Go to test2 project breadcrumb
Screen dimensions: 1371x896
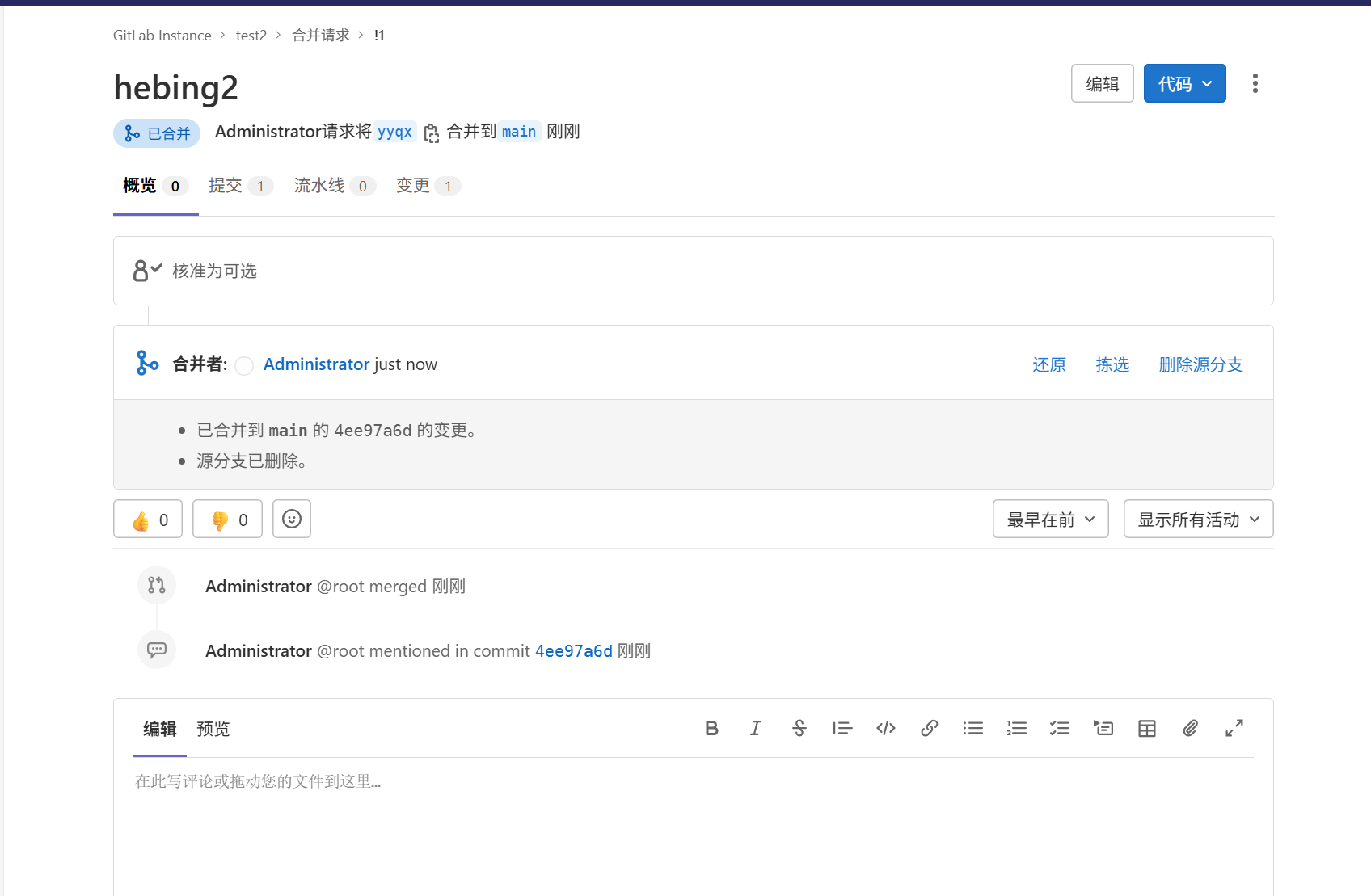tap(251, 36)
